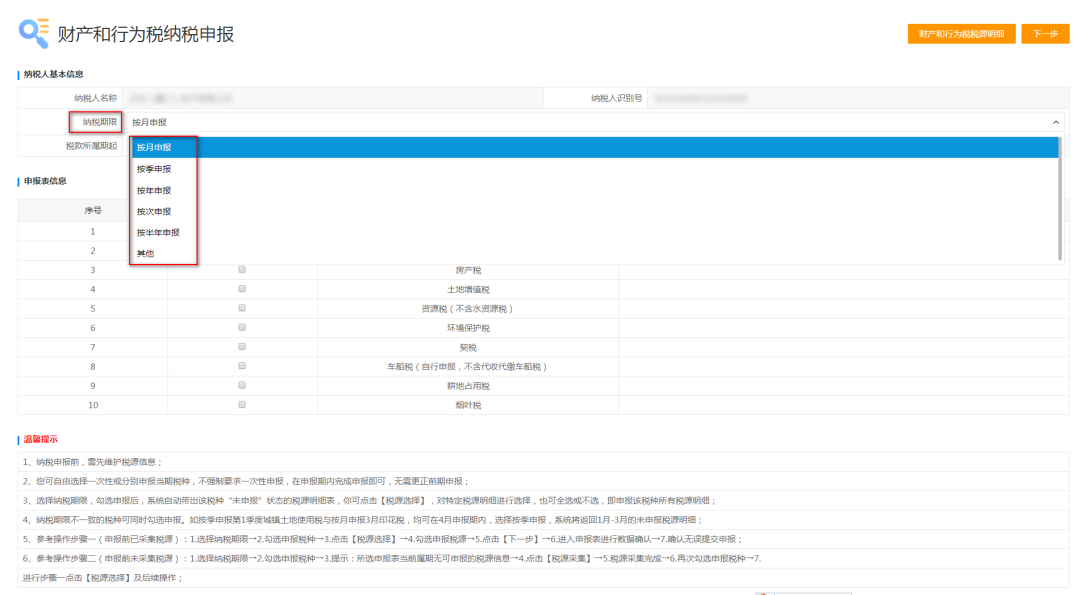Tick the checkbox for 土地增值税
1080x595 pixels.
coord(242,289)
